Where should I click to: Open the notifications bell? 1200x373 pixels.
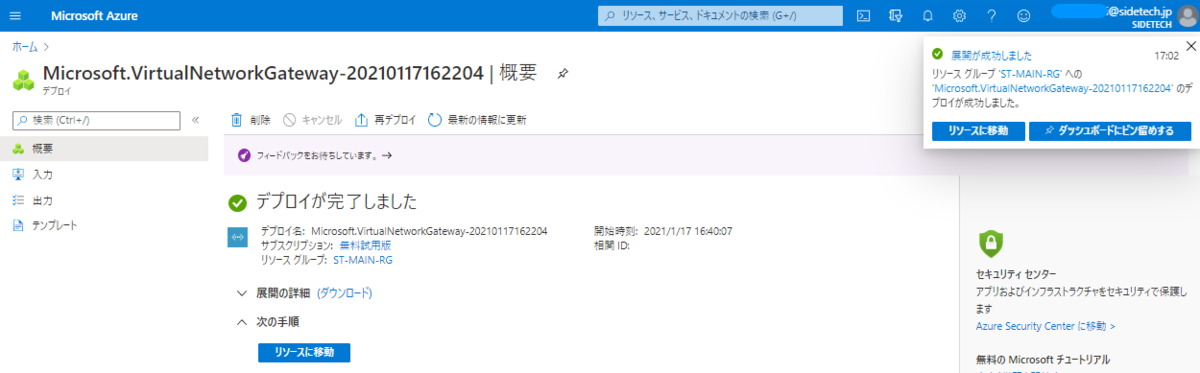click(927, 16)
